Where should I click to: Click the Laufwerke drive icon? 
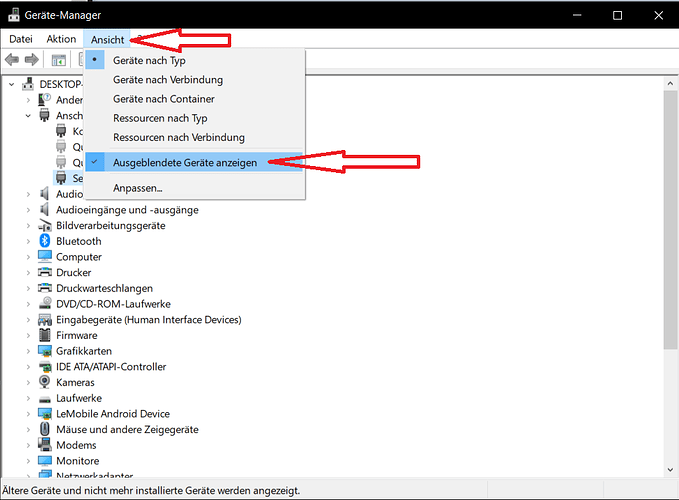(45, 399)
